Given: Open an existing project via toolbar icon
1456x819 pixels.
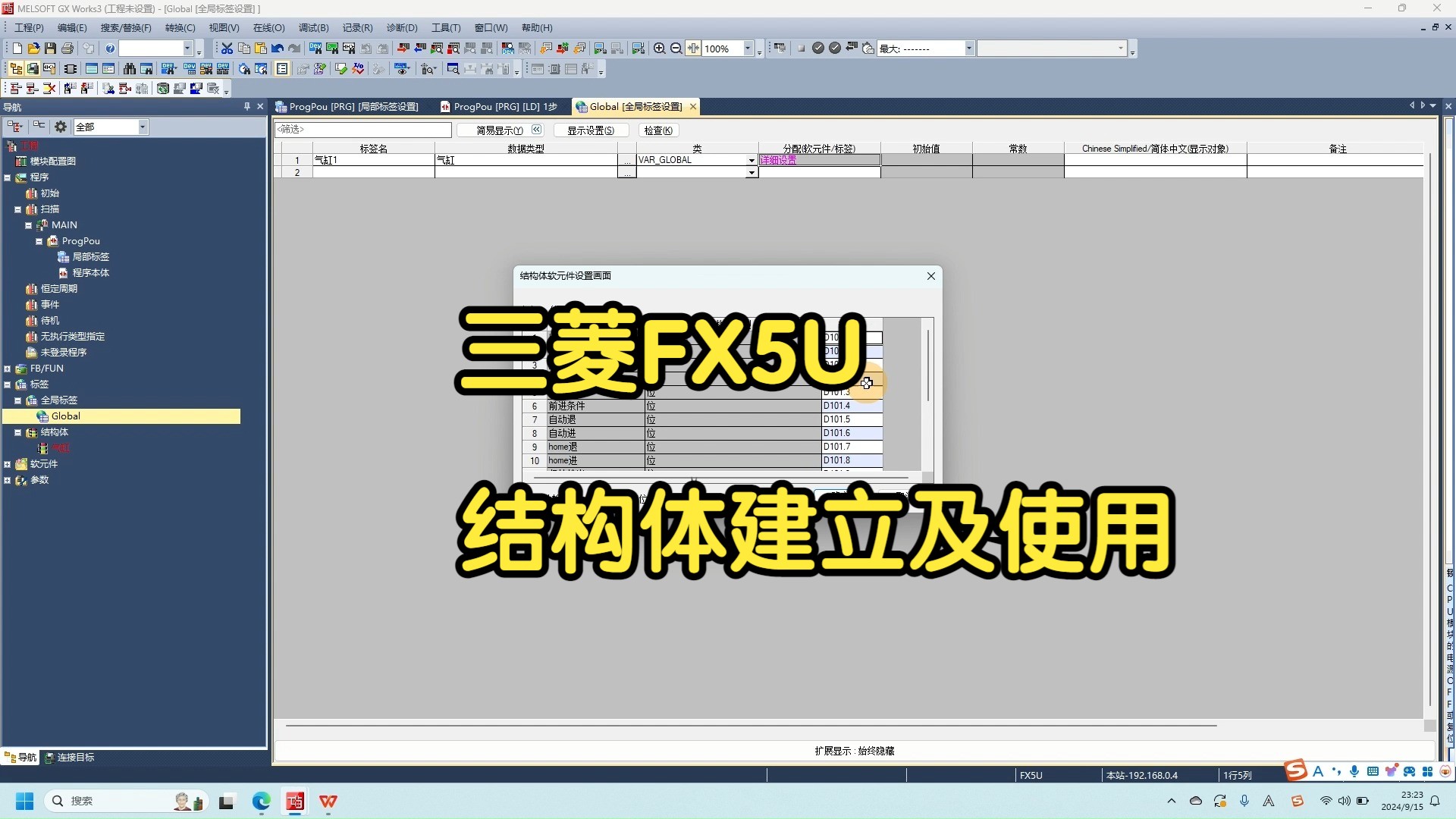Looking at the screenshot, I should (33, 48).
